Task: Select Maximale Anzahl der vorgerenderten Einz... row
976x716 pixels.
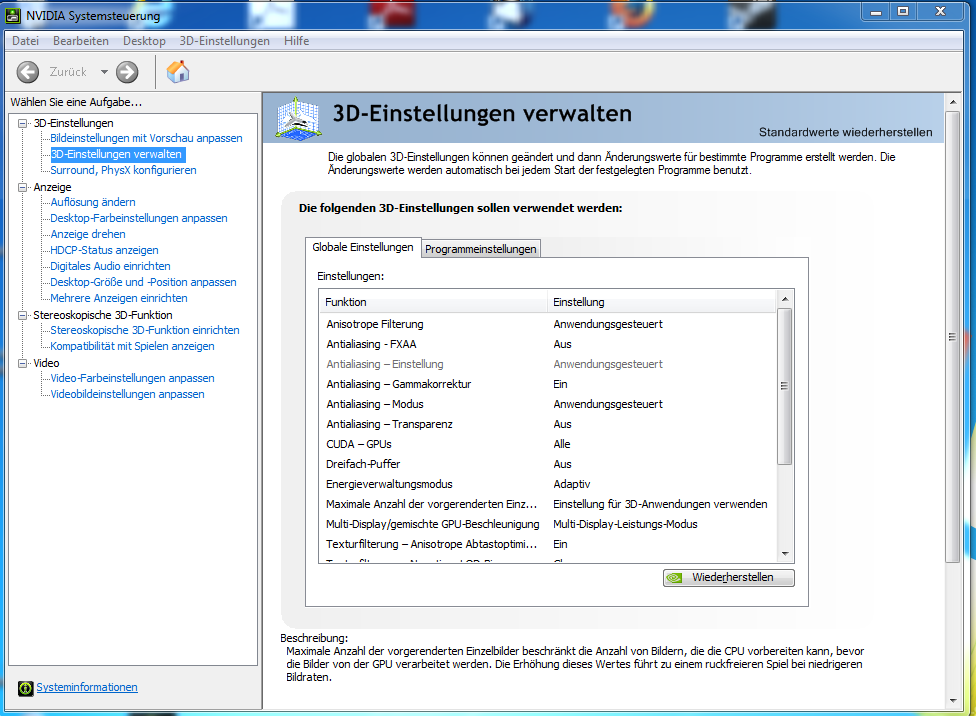Action: coord(548,504)
